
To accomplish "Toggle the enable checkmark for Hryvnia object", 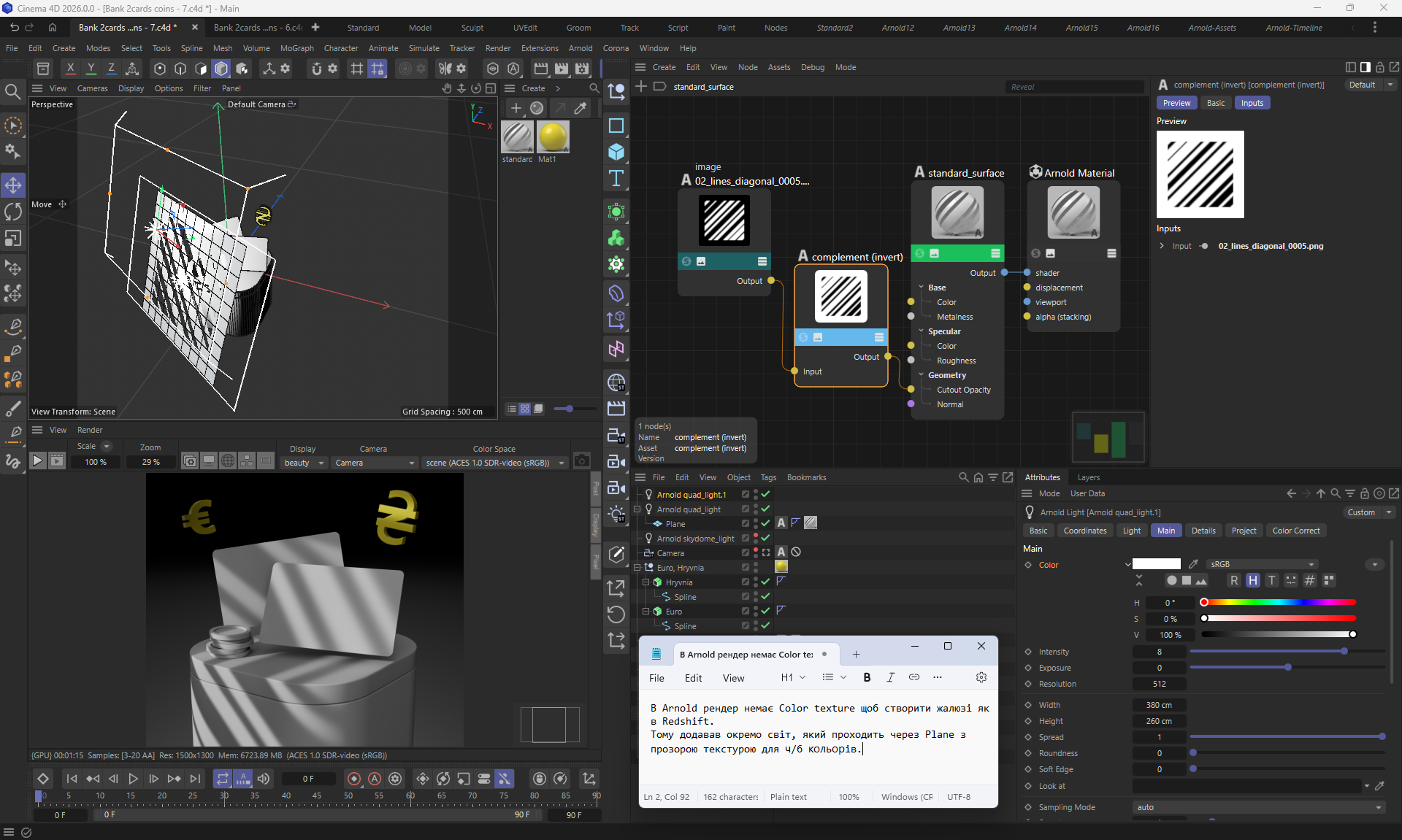I will (x=765, y=582).
